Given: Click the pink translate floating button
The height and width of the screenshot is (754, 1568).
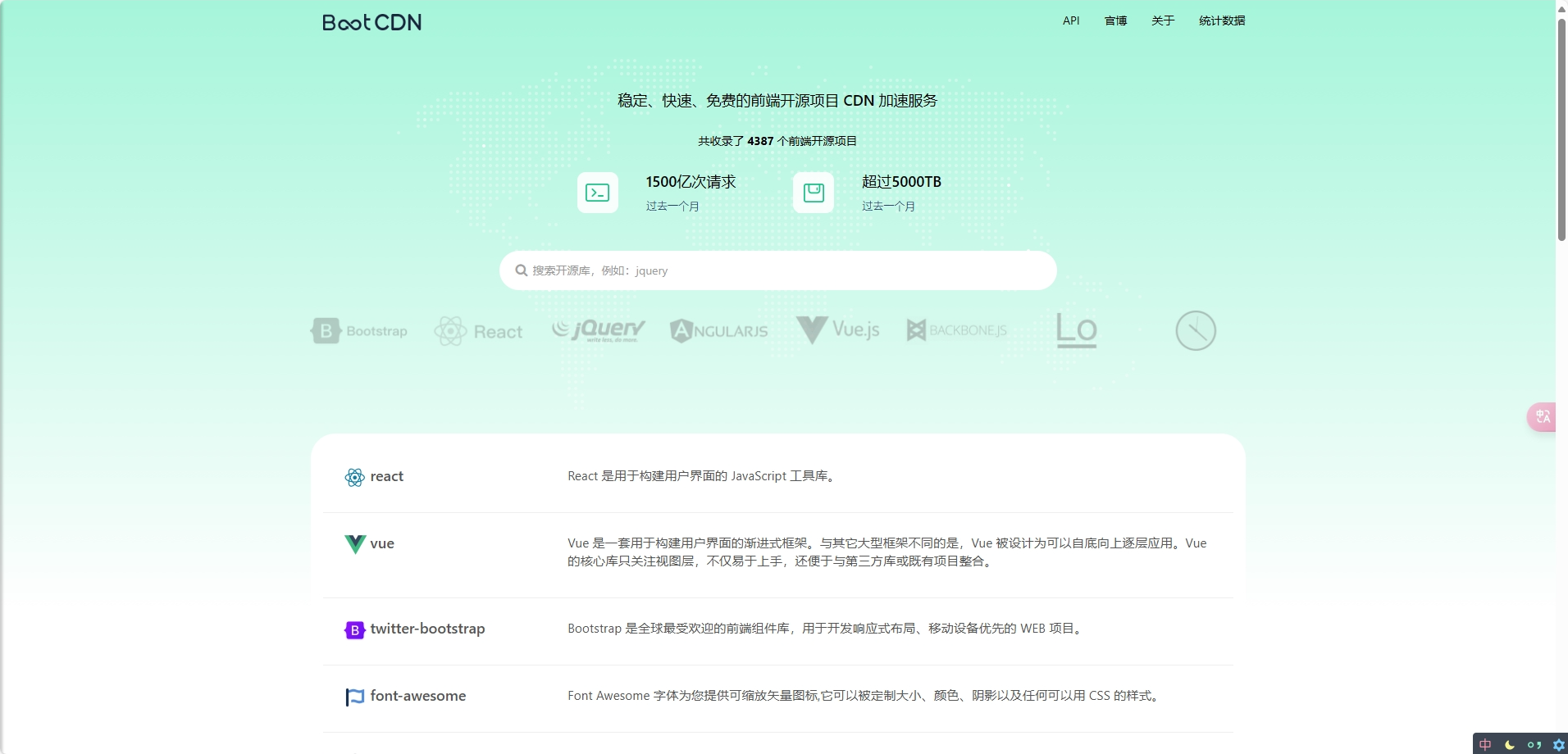Looking at the screenshot, I should [1542, 416].
